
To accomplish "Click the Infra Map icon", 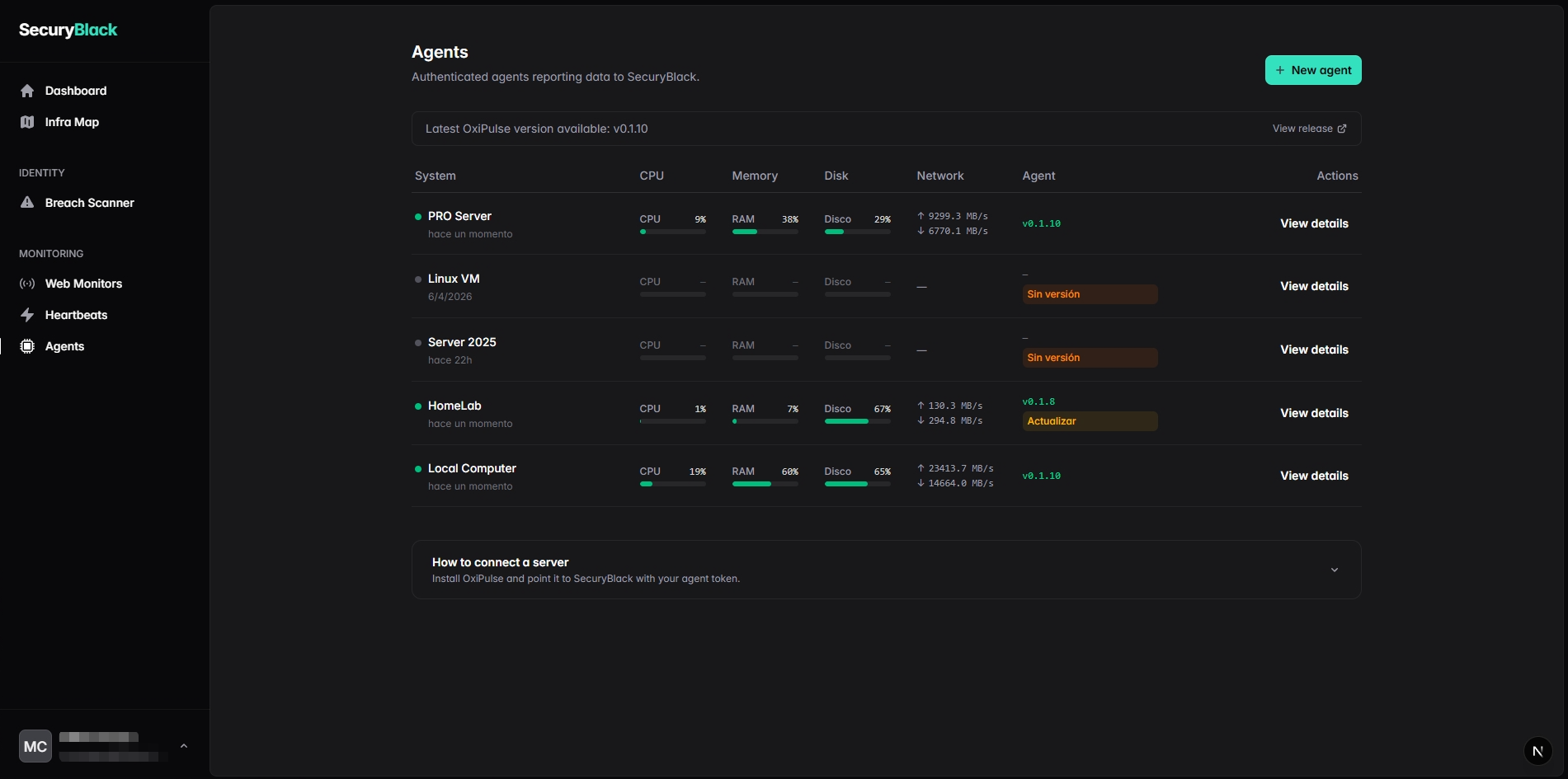I will [x=27, y=122].
